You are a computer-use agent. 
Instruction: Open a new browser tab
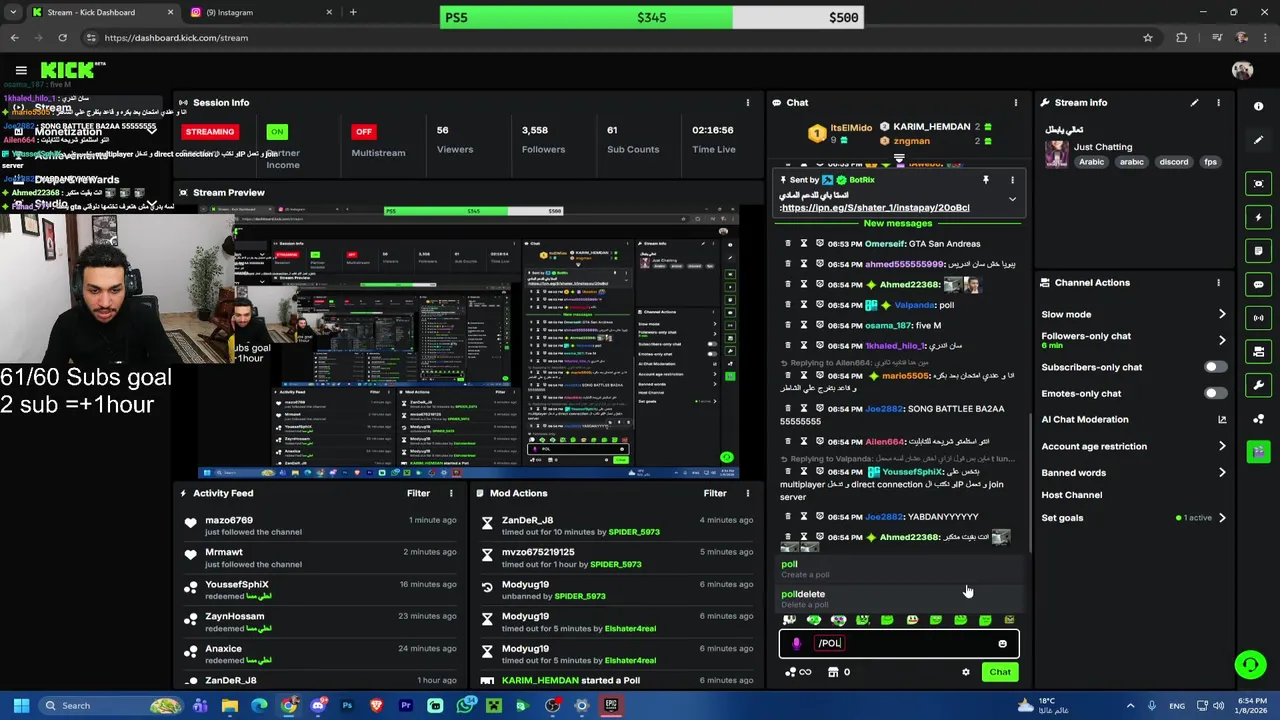352,12
